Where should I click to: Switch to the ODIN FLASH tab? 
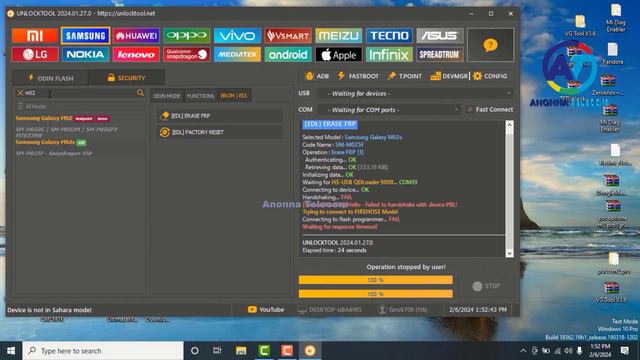[x=50, y=78]
